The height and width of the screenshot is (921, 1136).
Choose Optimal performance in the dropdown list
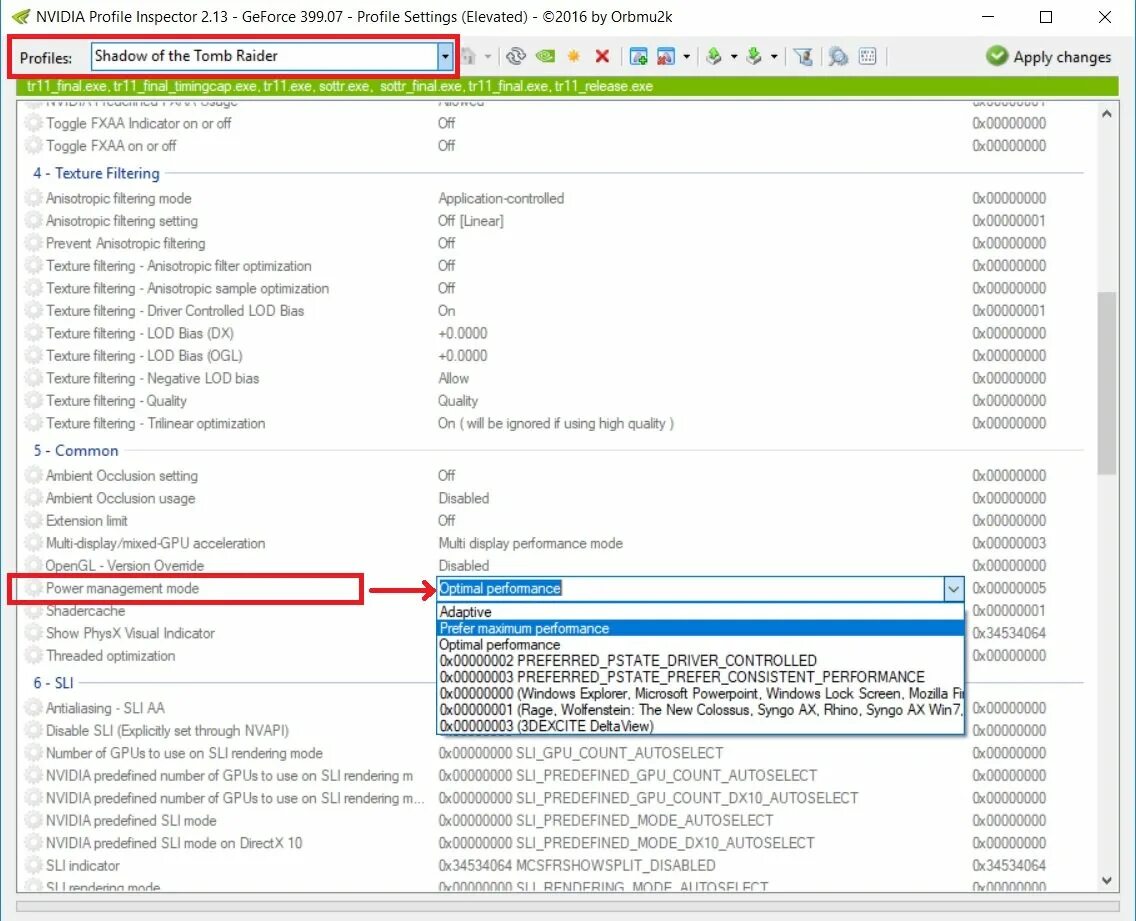coord(700,644)
